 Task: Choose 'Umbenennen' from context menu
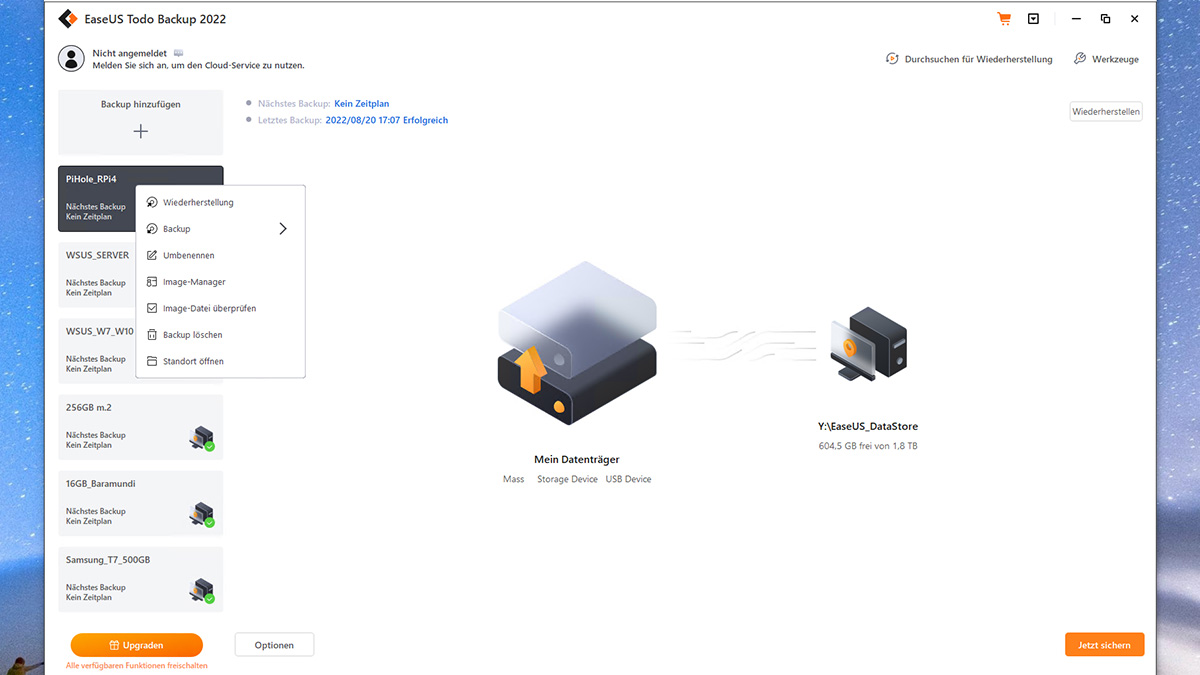tap(220, 255)
